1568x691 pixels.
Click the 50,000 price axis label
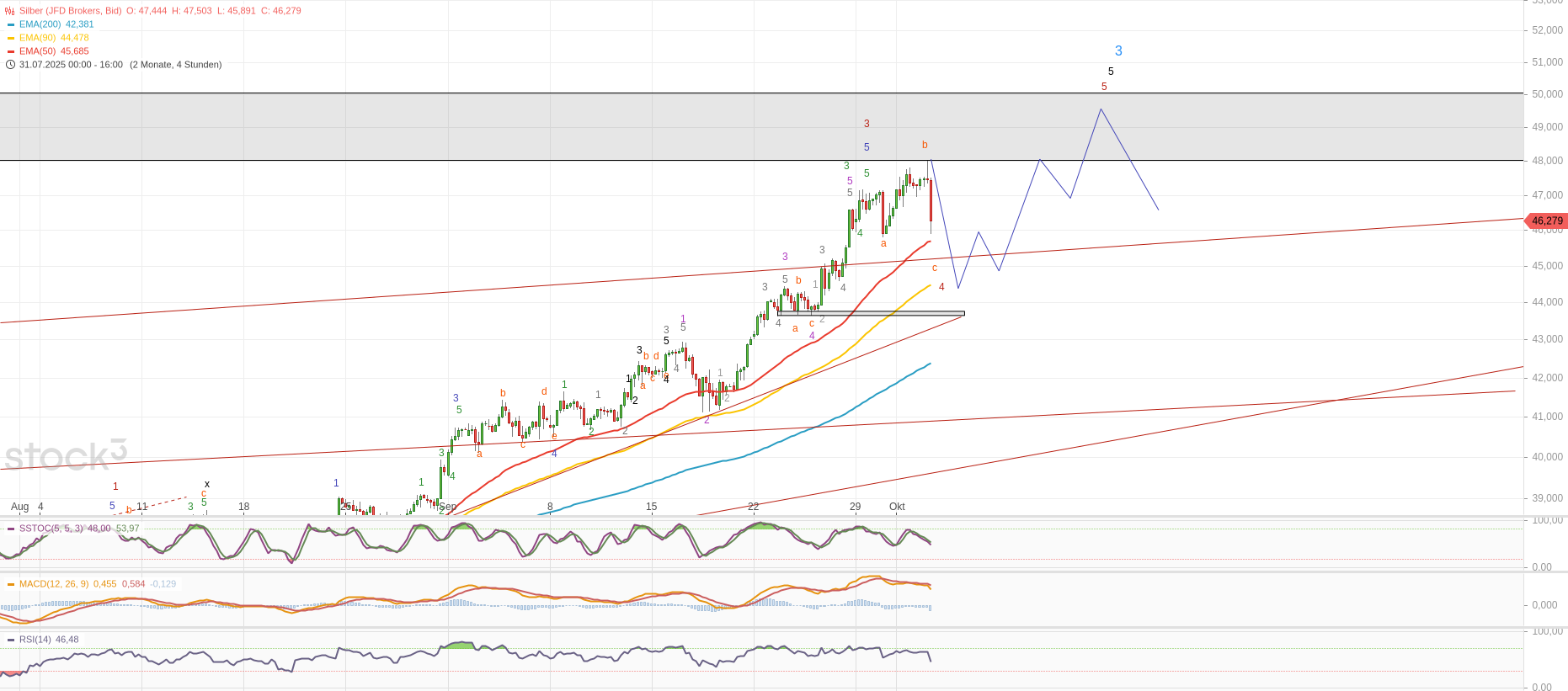(1547, 94)
